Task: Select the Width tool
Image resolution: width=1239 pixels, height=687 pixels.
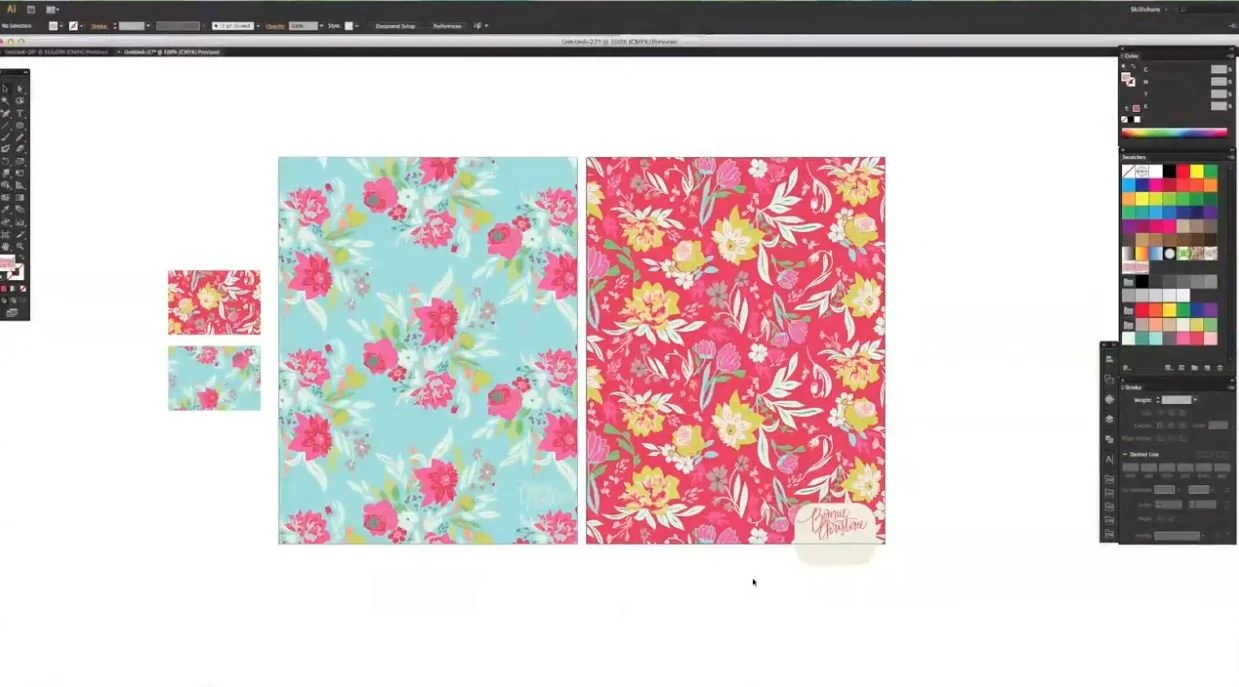Action: [5, 173]
